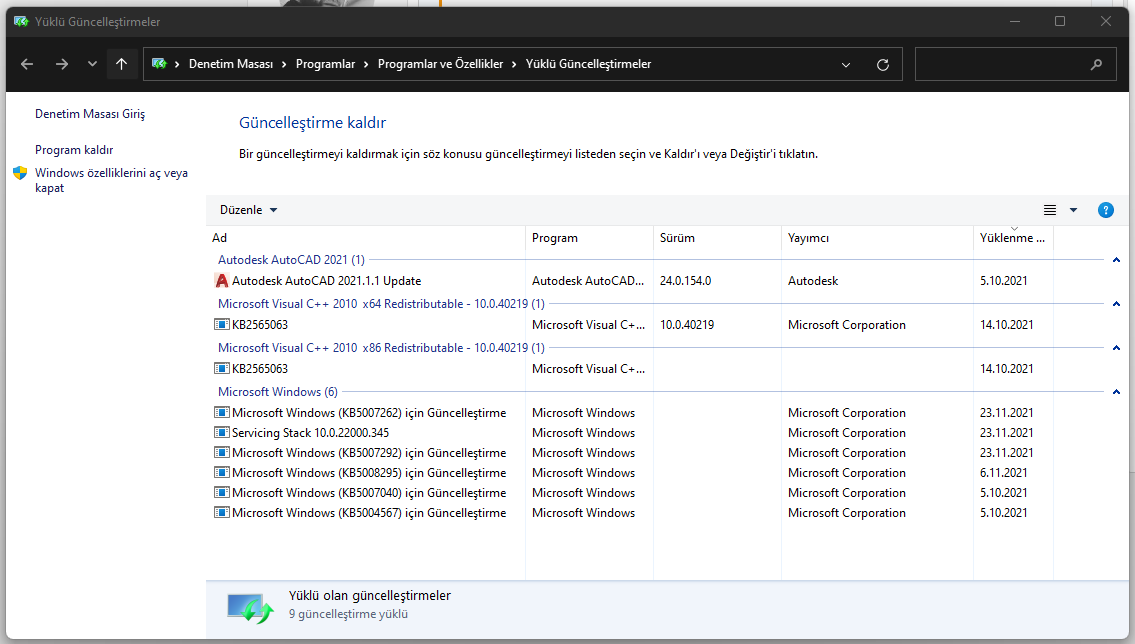1135x644 pixels.
Task: Collapse the Autodesk AutoCAD 2021 group
Action: 1115,260
